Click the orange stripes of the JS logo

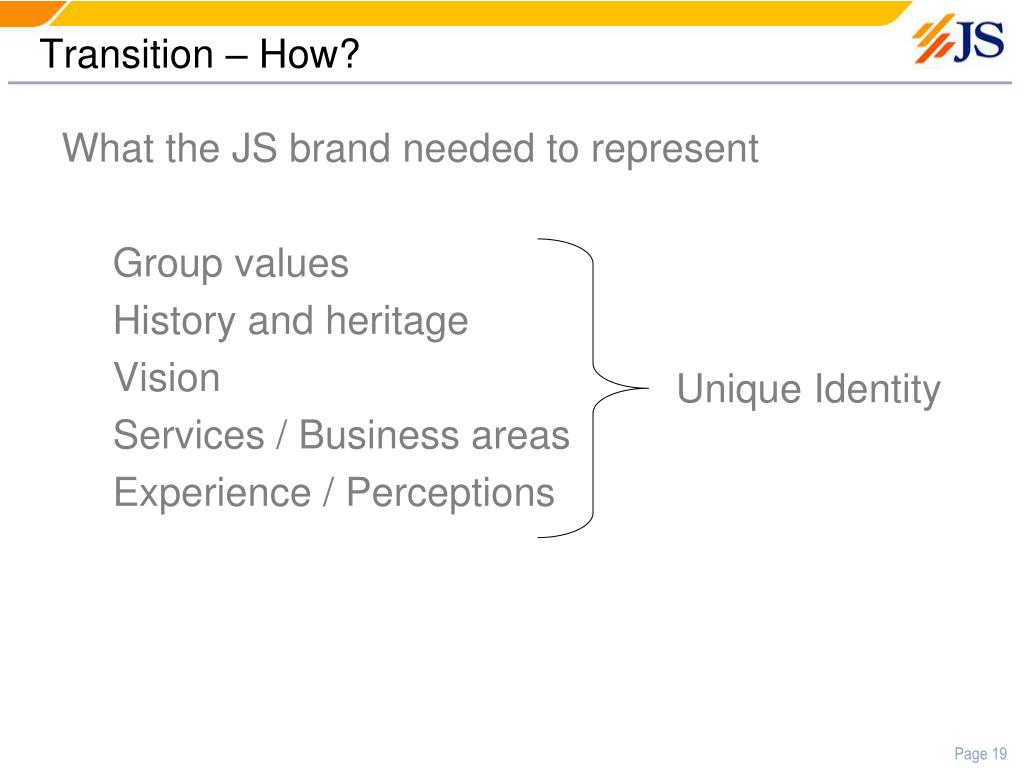934,39
